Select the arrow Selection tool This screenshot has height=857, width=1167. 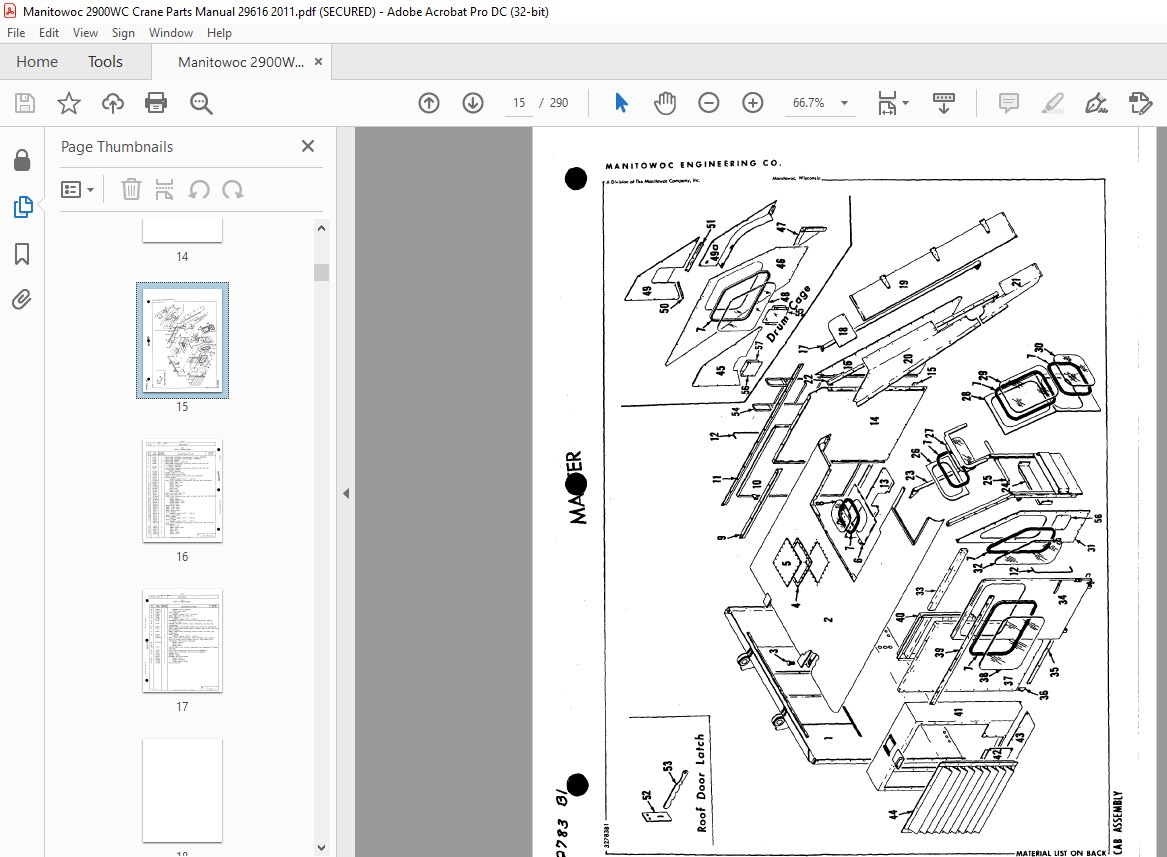coord(621,103)
